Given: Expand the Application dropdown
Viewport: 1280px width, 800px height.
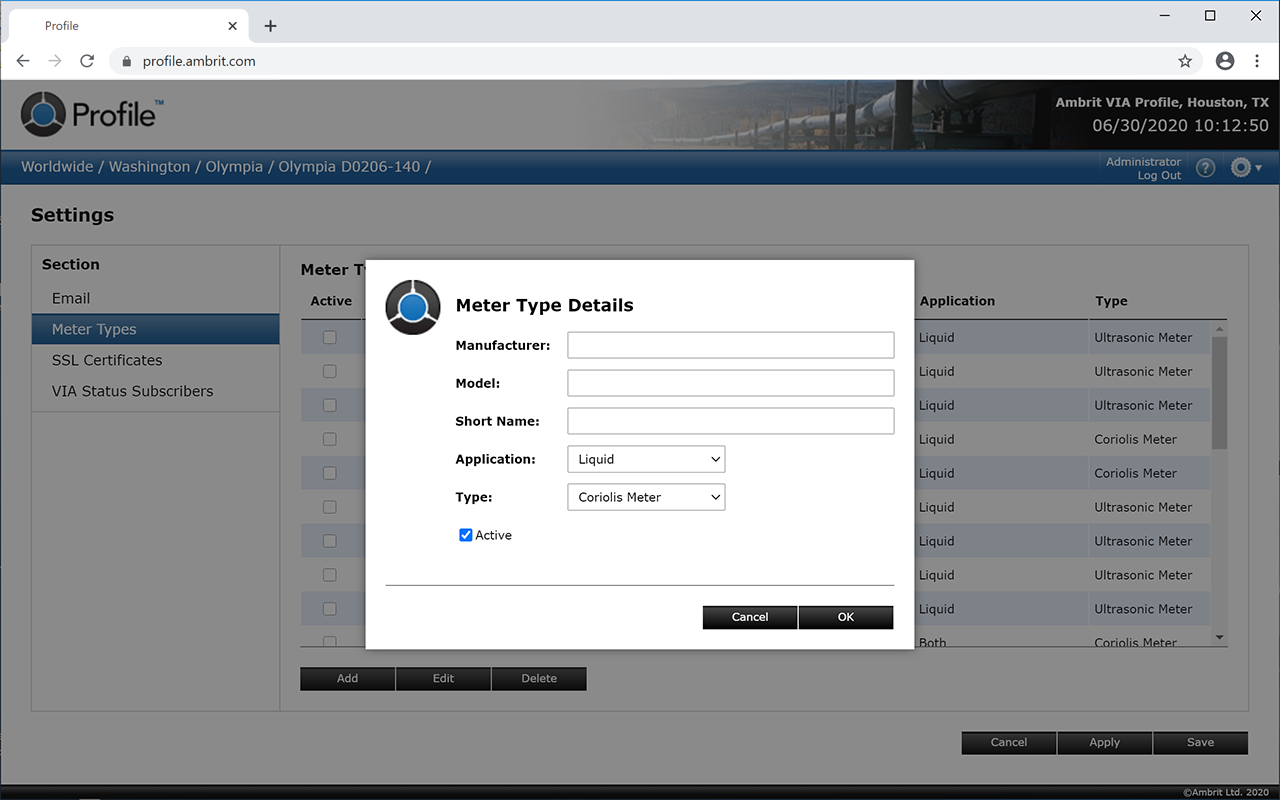Looking at the screenshot, I should click(646, 459).
